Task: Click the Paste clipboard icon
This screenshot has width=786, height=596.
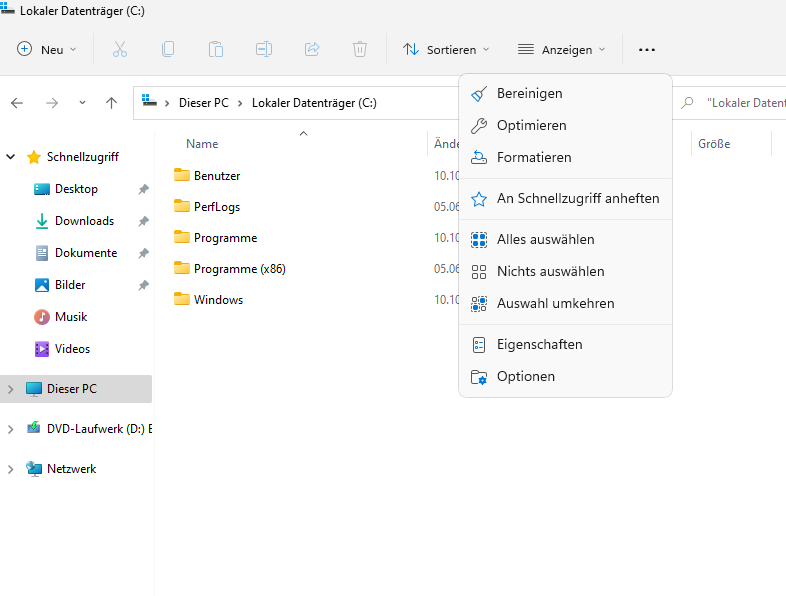Action: (x=216, y=49)
